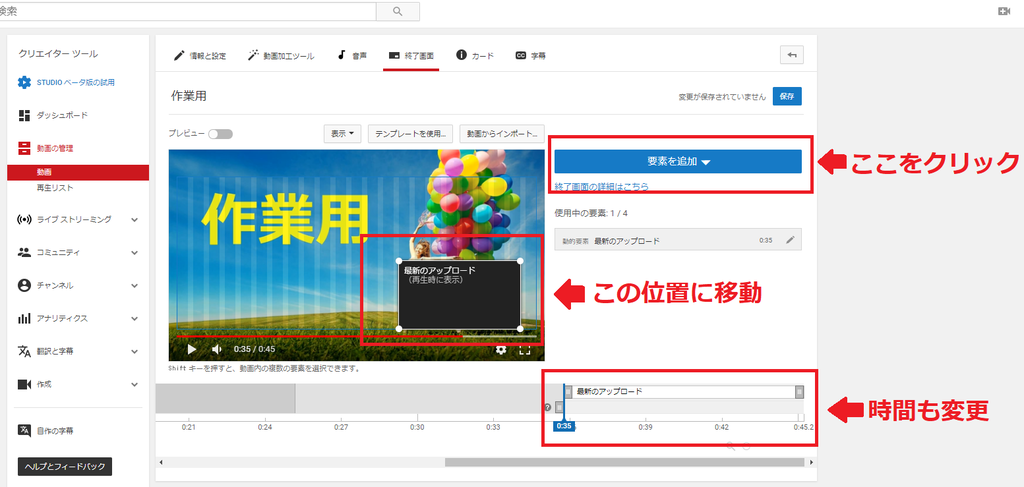Click top-left resize handle of element box

pos(398,260)
